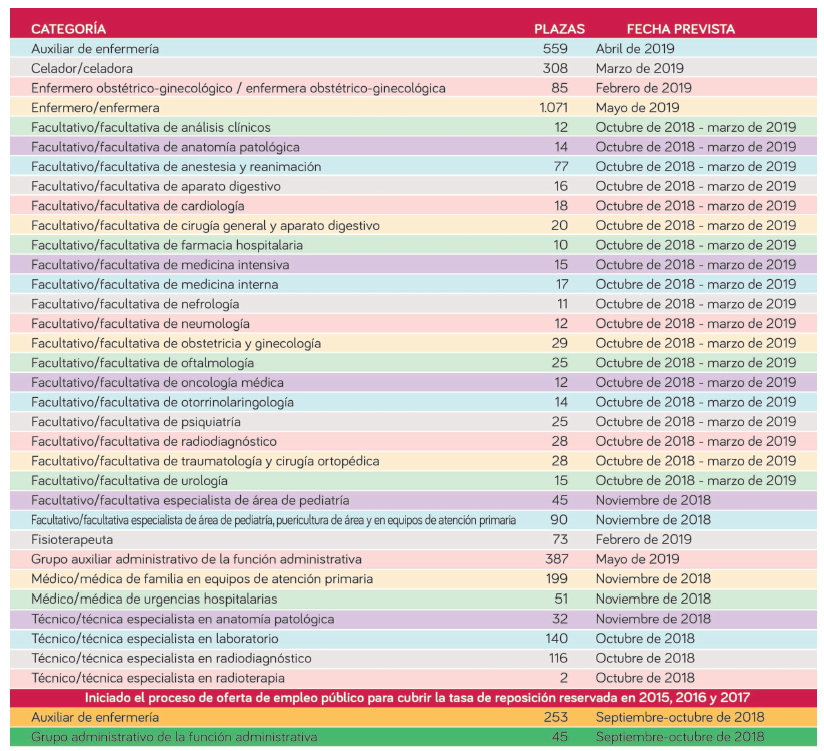Select 'Facultativo/facultativa de cardiología'
This screenshot has width=824, height=751.
coord(138,206)
